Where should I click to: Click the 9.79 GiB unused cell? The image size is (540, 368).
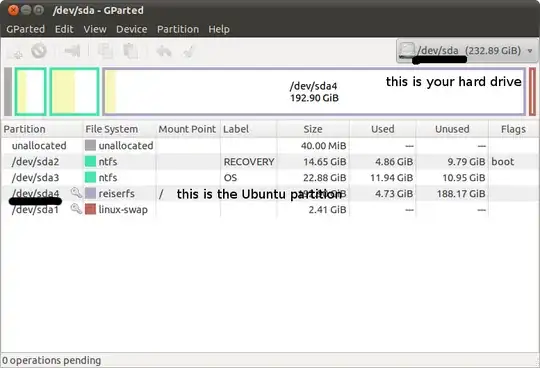tap(466, 162)
